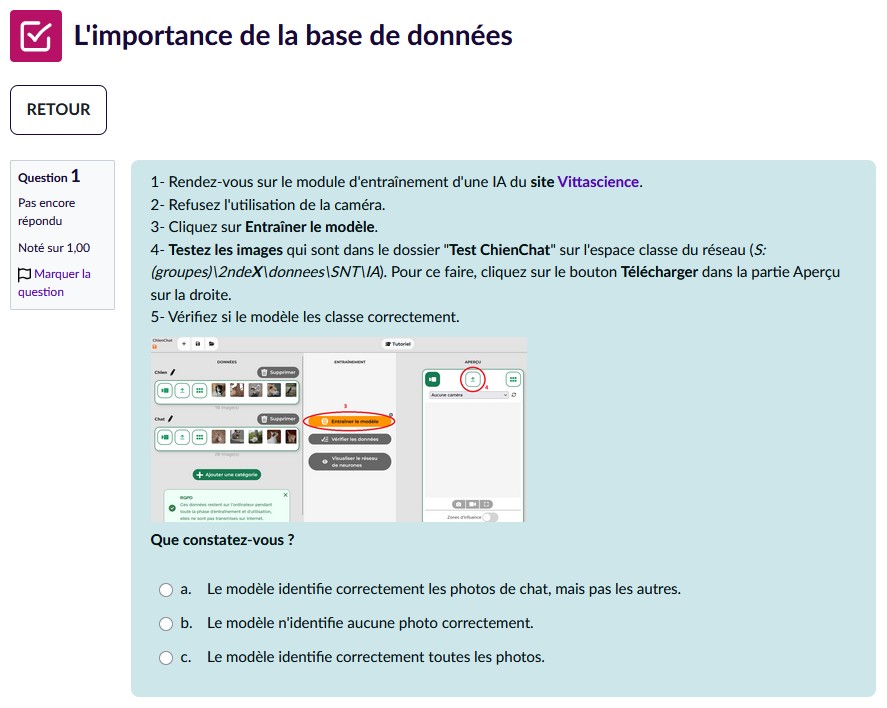Open the Vittascience site link

pyautogui.click(x=598, y=182)
